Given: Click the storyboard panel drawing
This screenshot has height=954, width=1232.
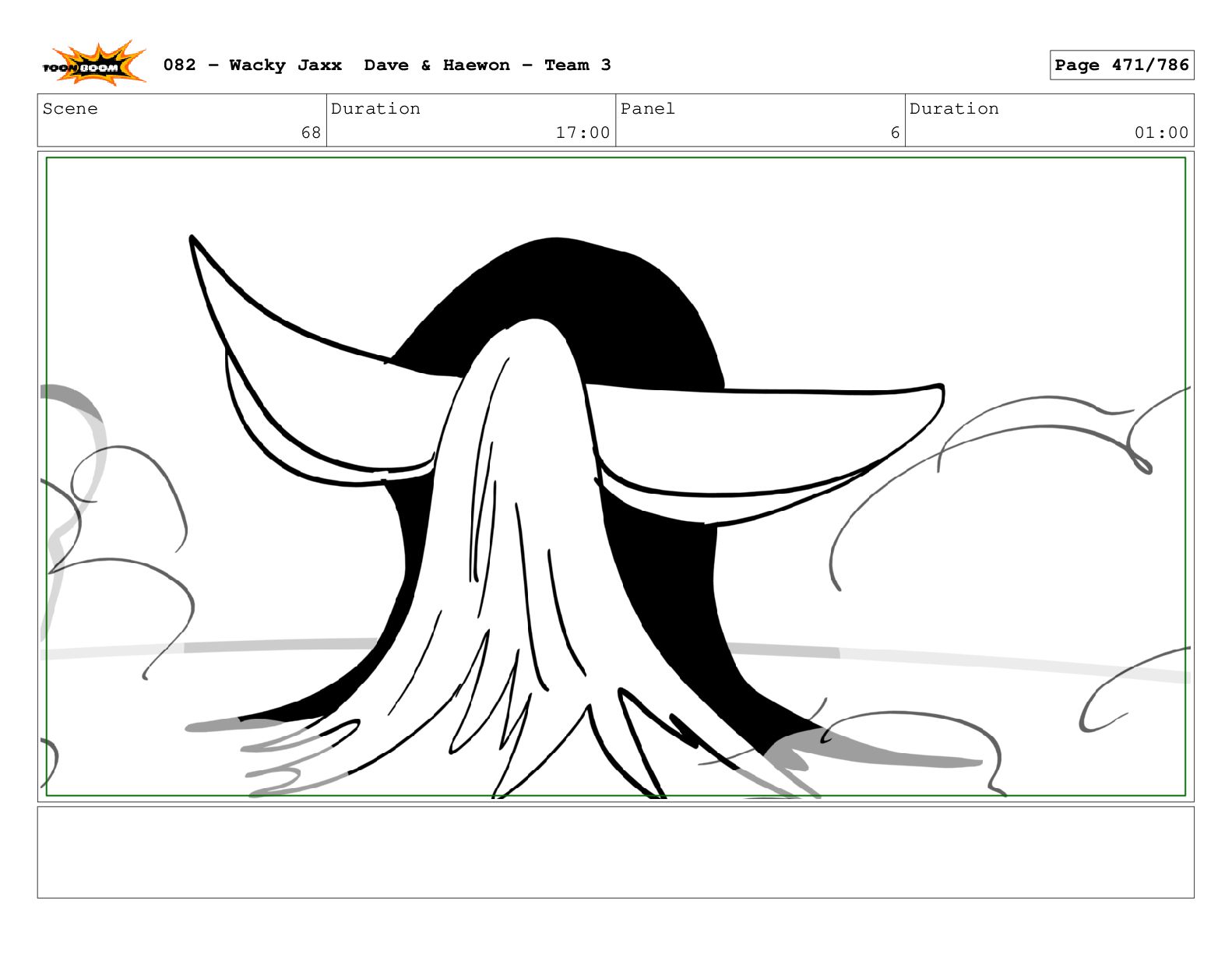Looking at the screenshot, I should click(x=615, y=477).
